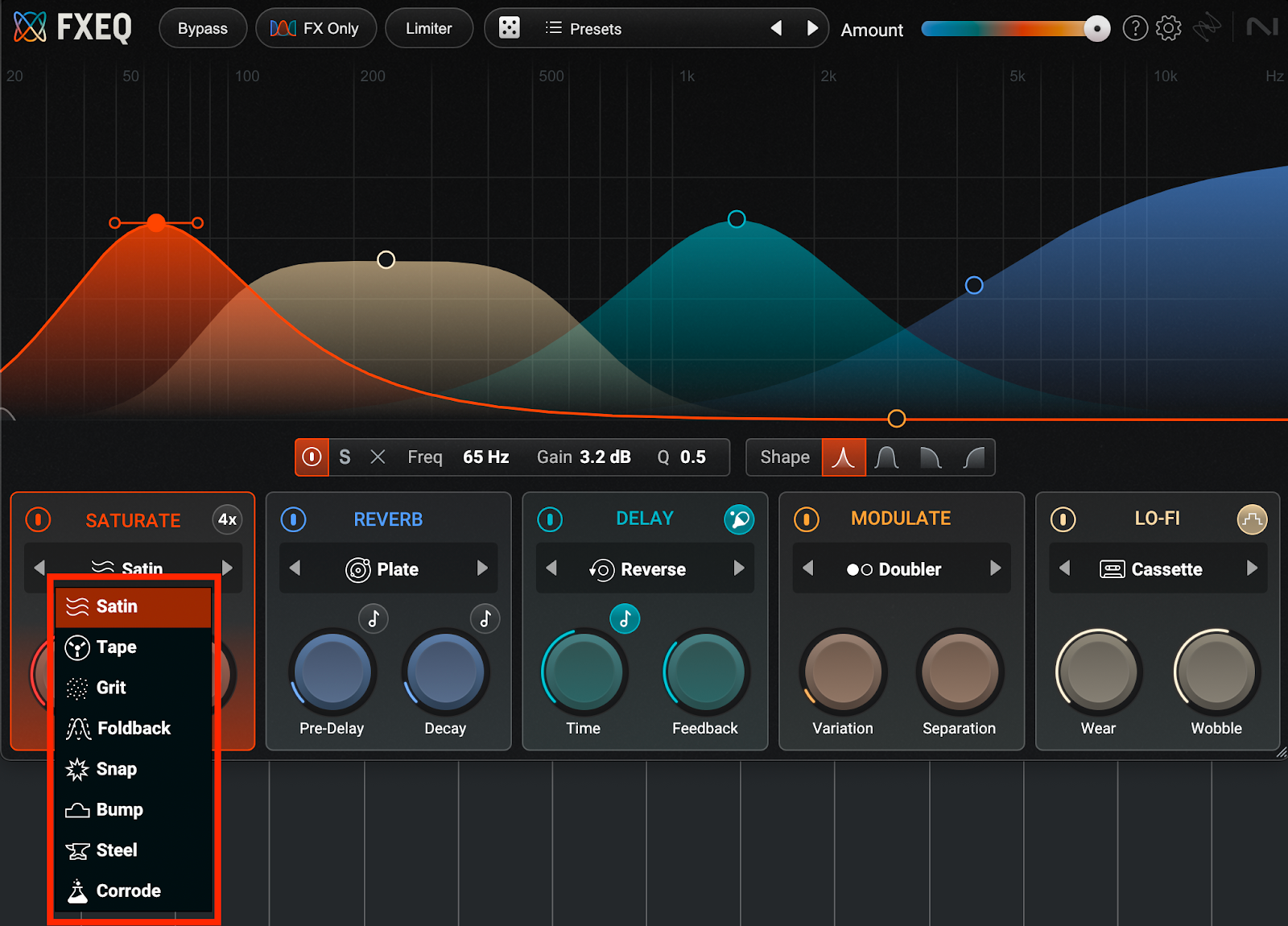Image resolution: width=1288 pixels, height=926 pixels.
Task: Toggle the Bypass button
Action: 203,28
